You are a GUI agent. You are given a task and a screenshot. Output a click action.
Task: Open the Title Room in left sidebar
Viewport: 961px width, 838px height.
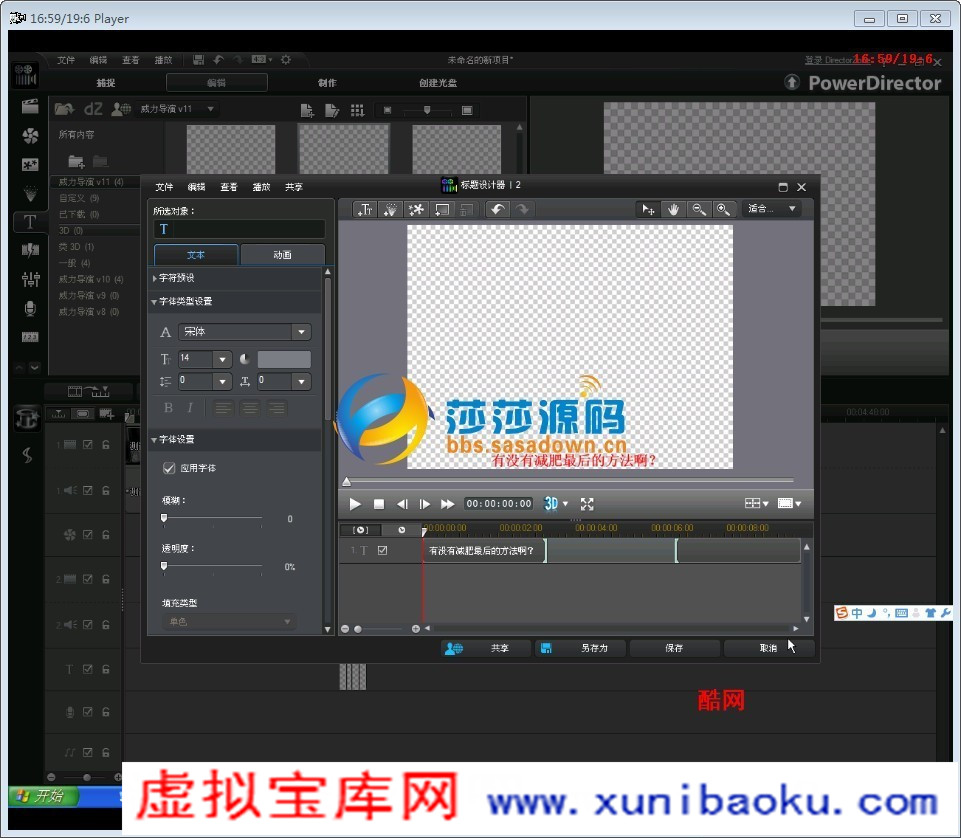tap(30, 222)
